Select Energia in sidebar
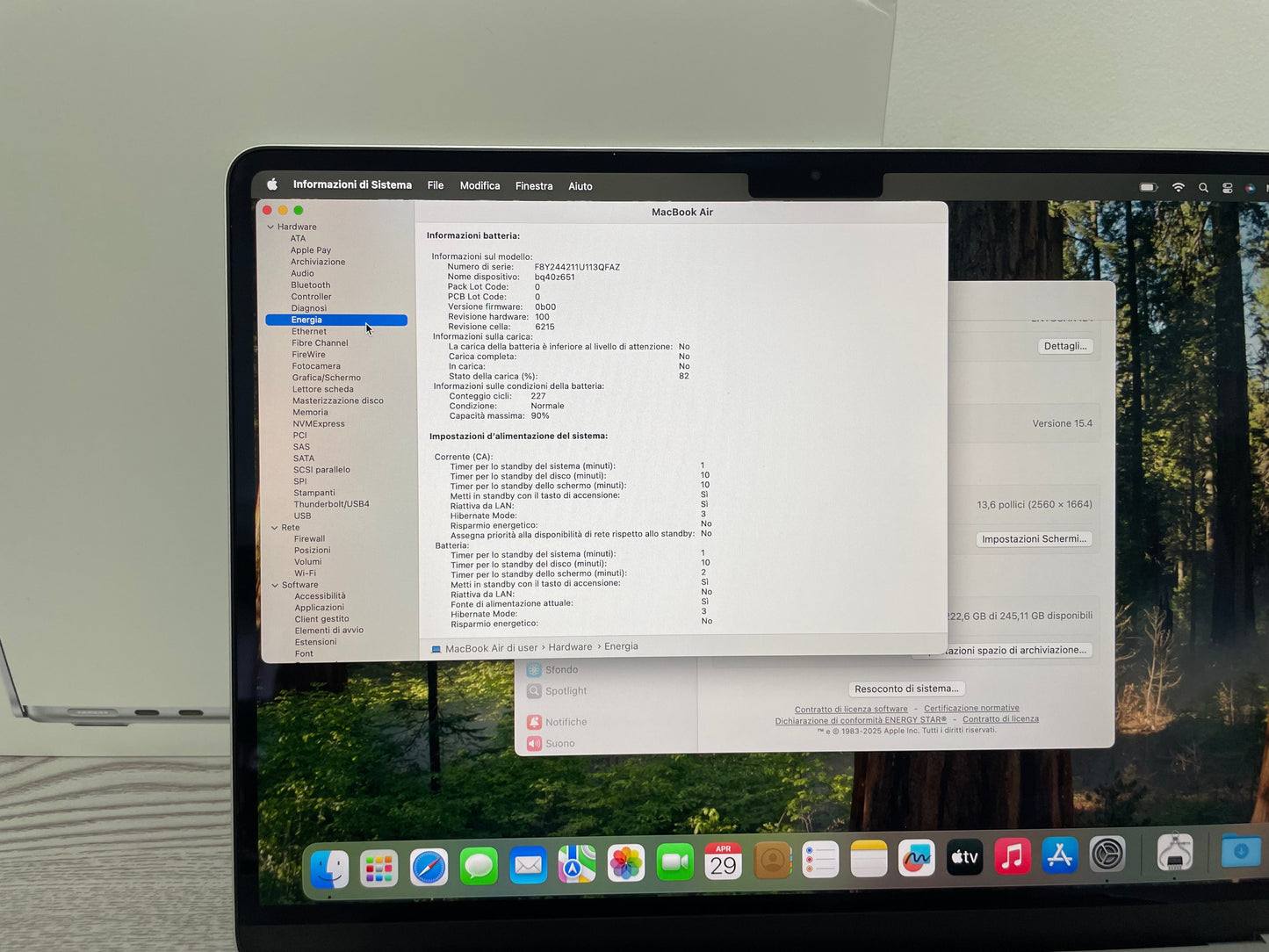This screenshot has height=952, width=1269. pyautogui.click(x=336, y=320)
